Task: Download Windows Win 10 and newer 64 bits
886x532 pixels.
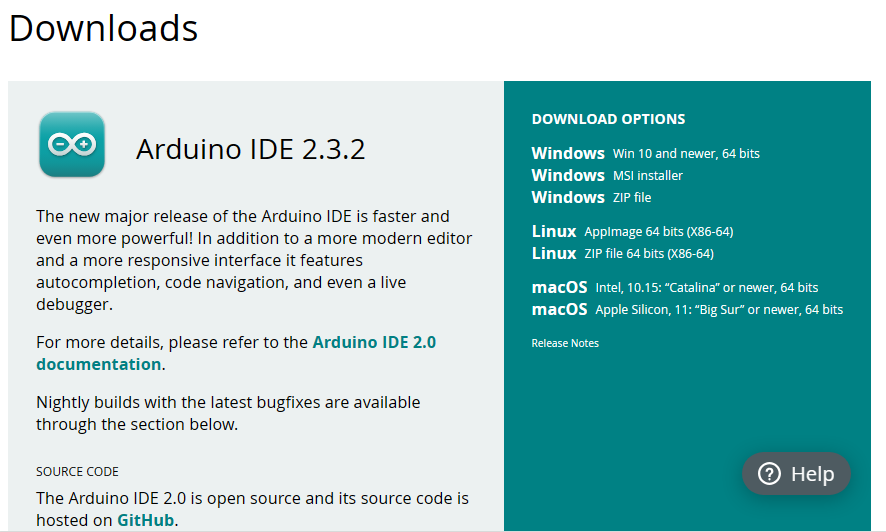Action: click(645, 153)
